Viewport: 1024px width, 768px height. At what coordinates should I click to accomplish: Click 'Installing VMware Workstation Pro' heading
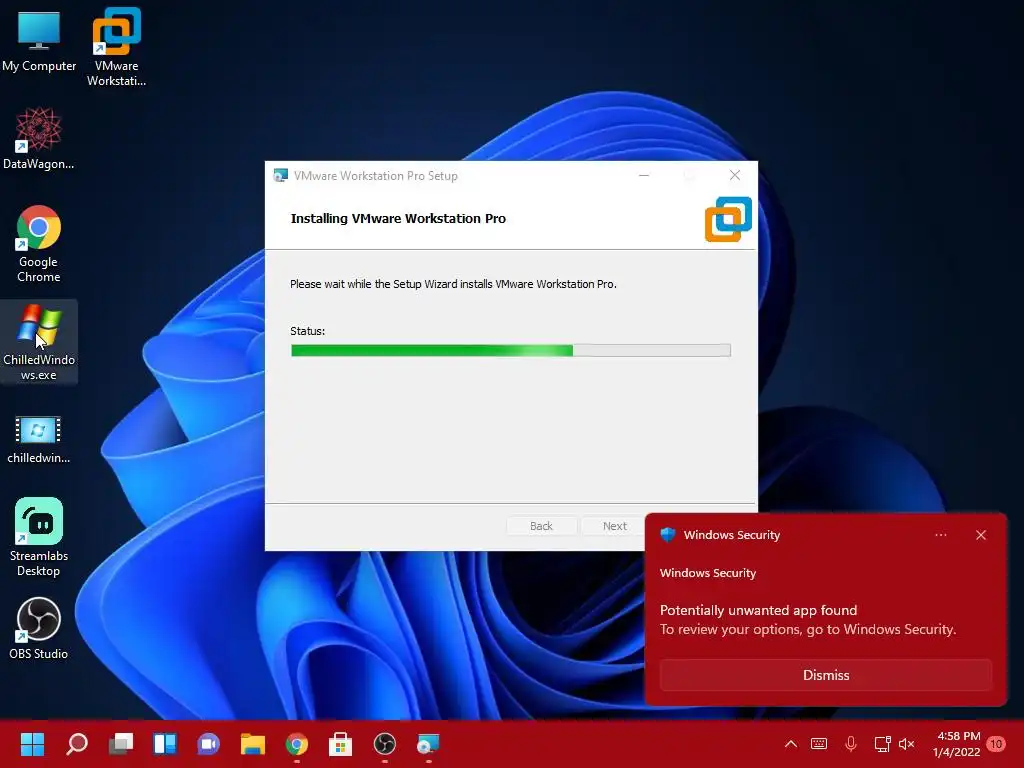398,219
